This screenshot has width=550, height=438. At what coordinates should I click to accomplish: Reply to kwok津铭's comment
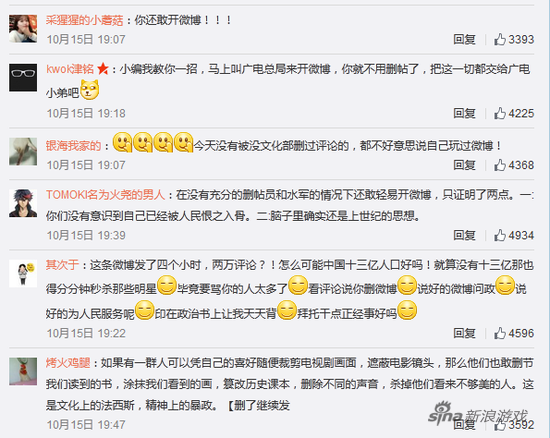tap(464, 113)
